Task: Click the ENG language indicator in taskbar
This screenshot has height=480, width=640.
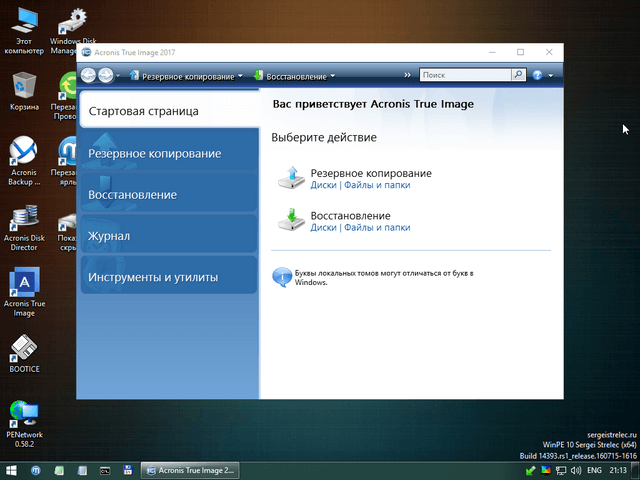Action: pos(594,469)
